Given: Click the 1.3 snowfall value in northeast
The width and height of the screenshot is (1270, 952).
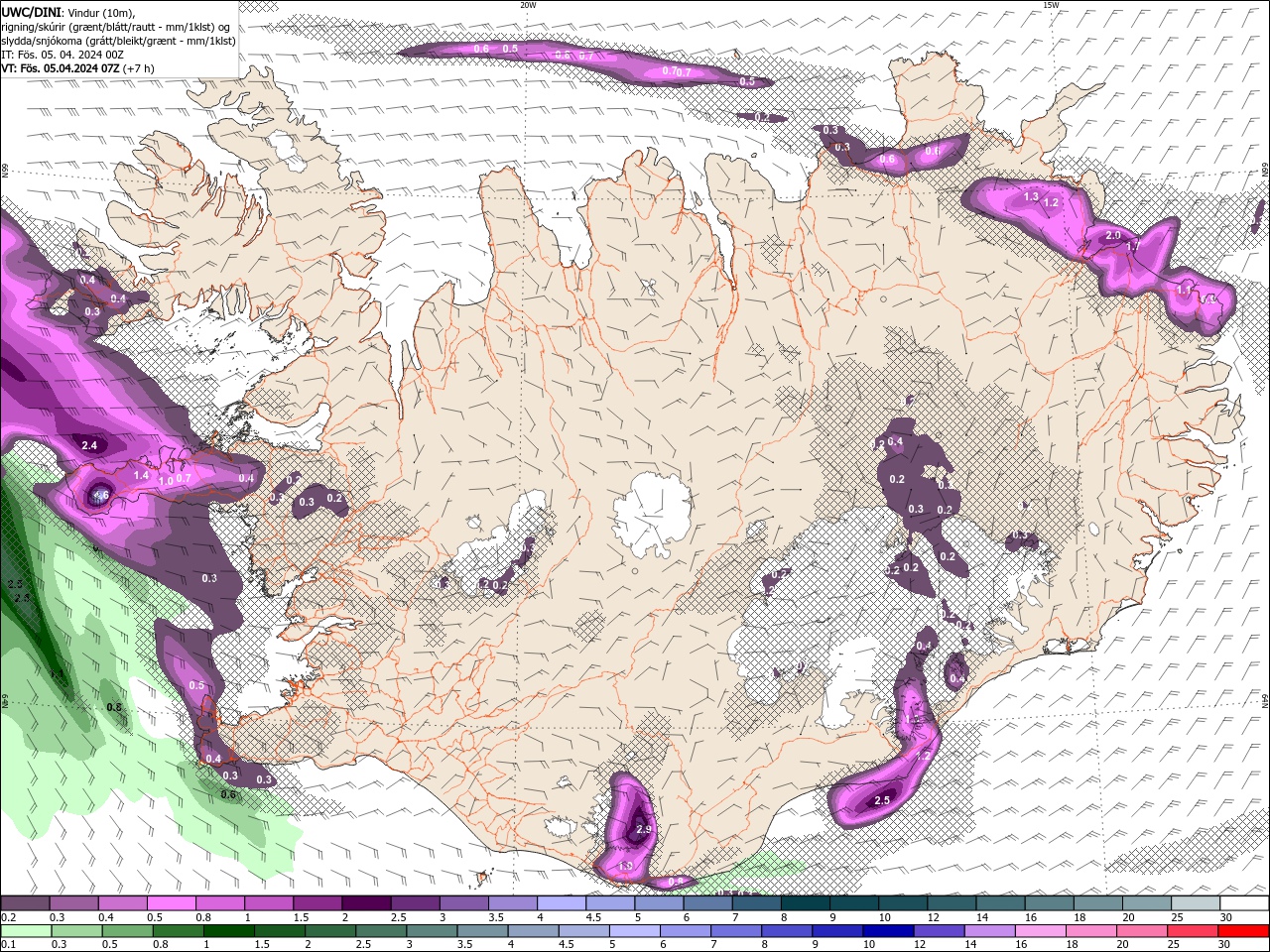Looking at the screenshot, I should (x=1031, y=196).
